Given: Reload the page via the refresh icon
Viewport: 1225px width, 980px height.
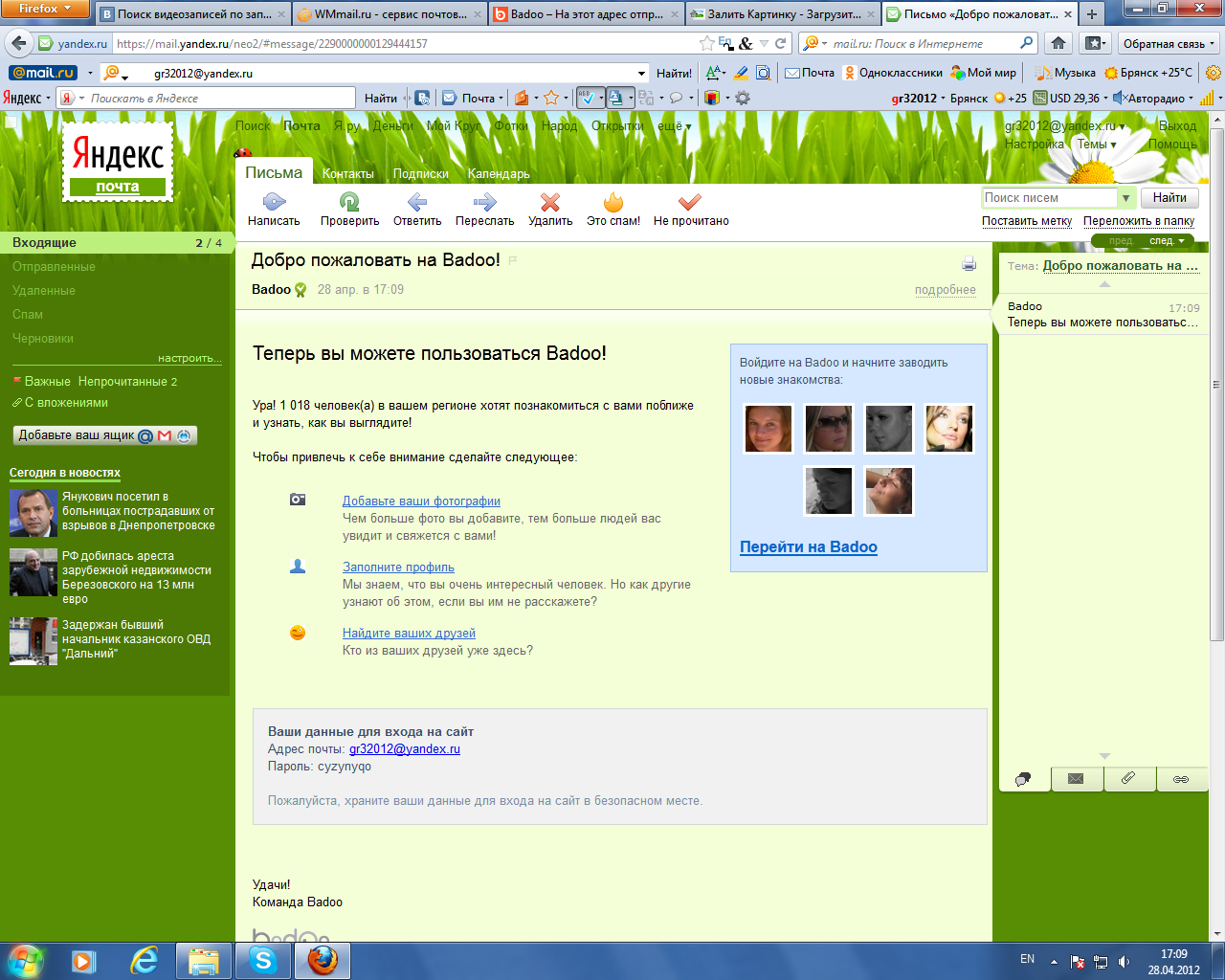Looking at the screenshot, I should 781,43.
